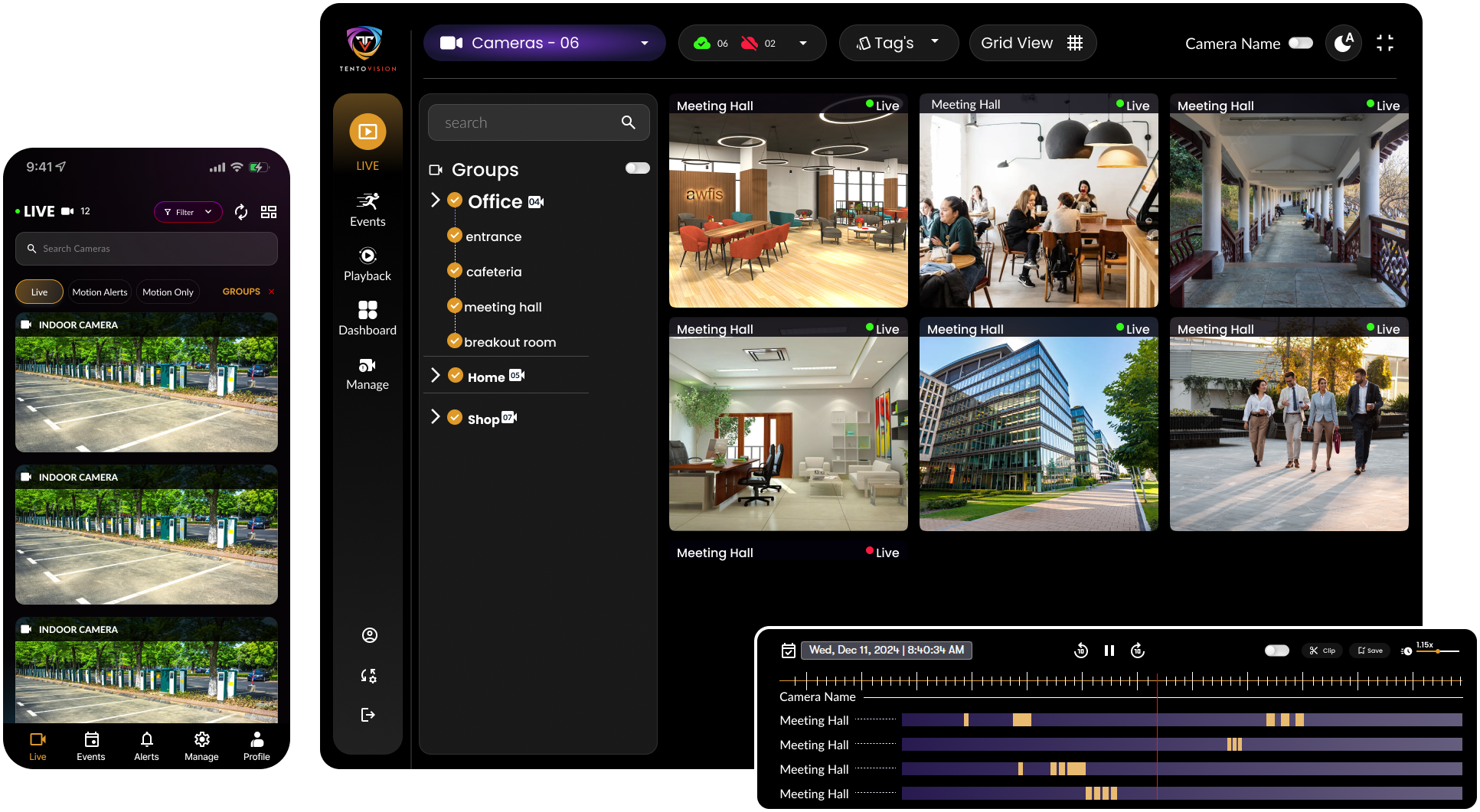Adjust the 1.15x playback speed slider
This screenshot has width=1480, height=812.
point(1438,651)
